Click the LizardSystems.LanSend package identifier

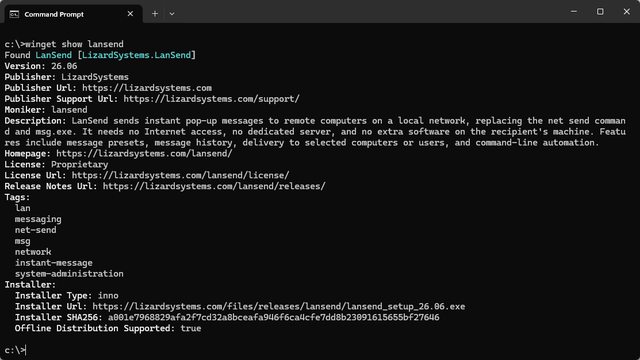pos(136,55)
